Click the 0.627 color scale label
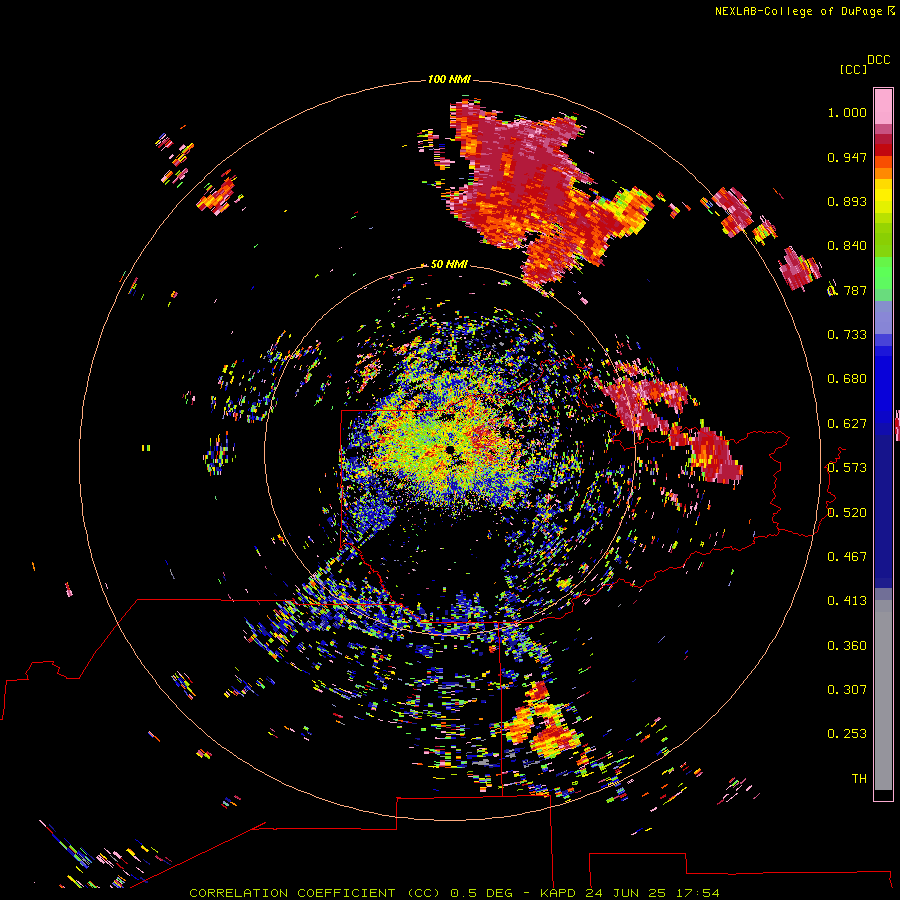This screenshot has height=900, width=900. 847,424
